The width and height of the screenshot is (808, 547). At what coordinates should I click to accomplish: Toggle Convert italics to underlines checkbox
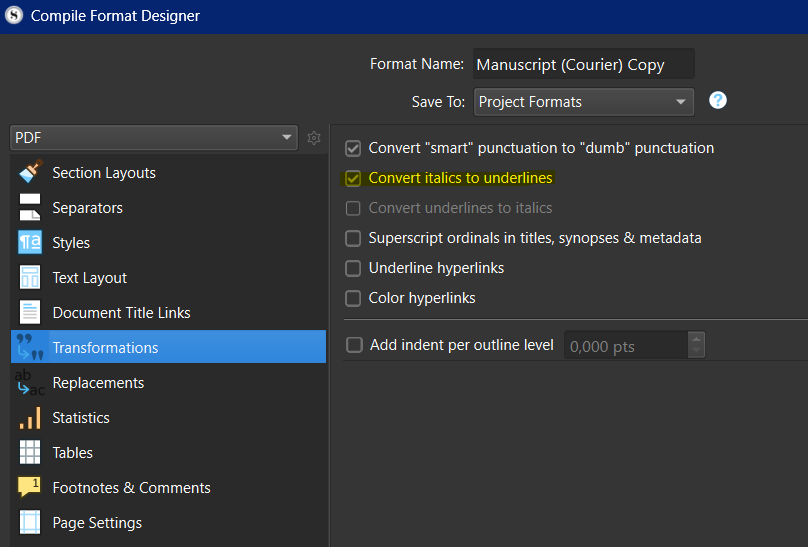coord(353,178)
